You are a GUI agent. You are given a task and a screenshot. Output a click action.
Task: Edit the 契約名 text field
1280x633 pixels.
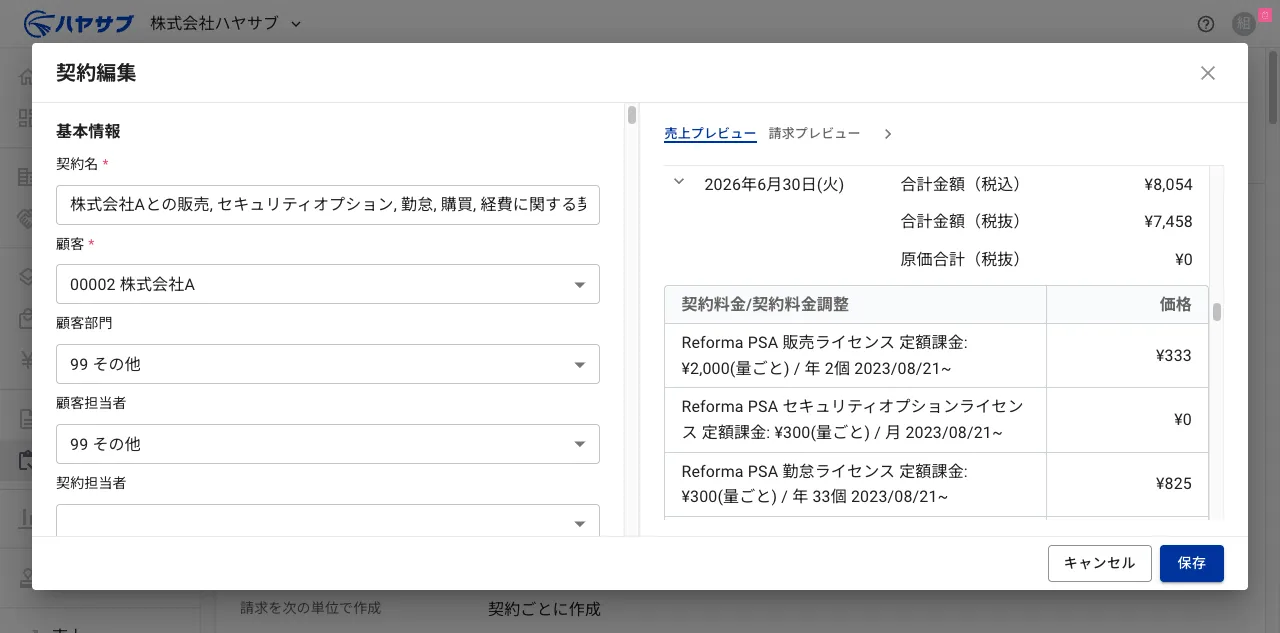coord(328,204)
